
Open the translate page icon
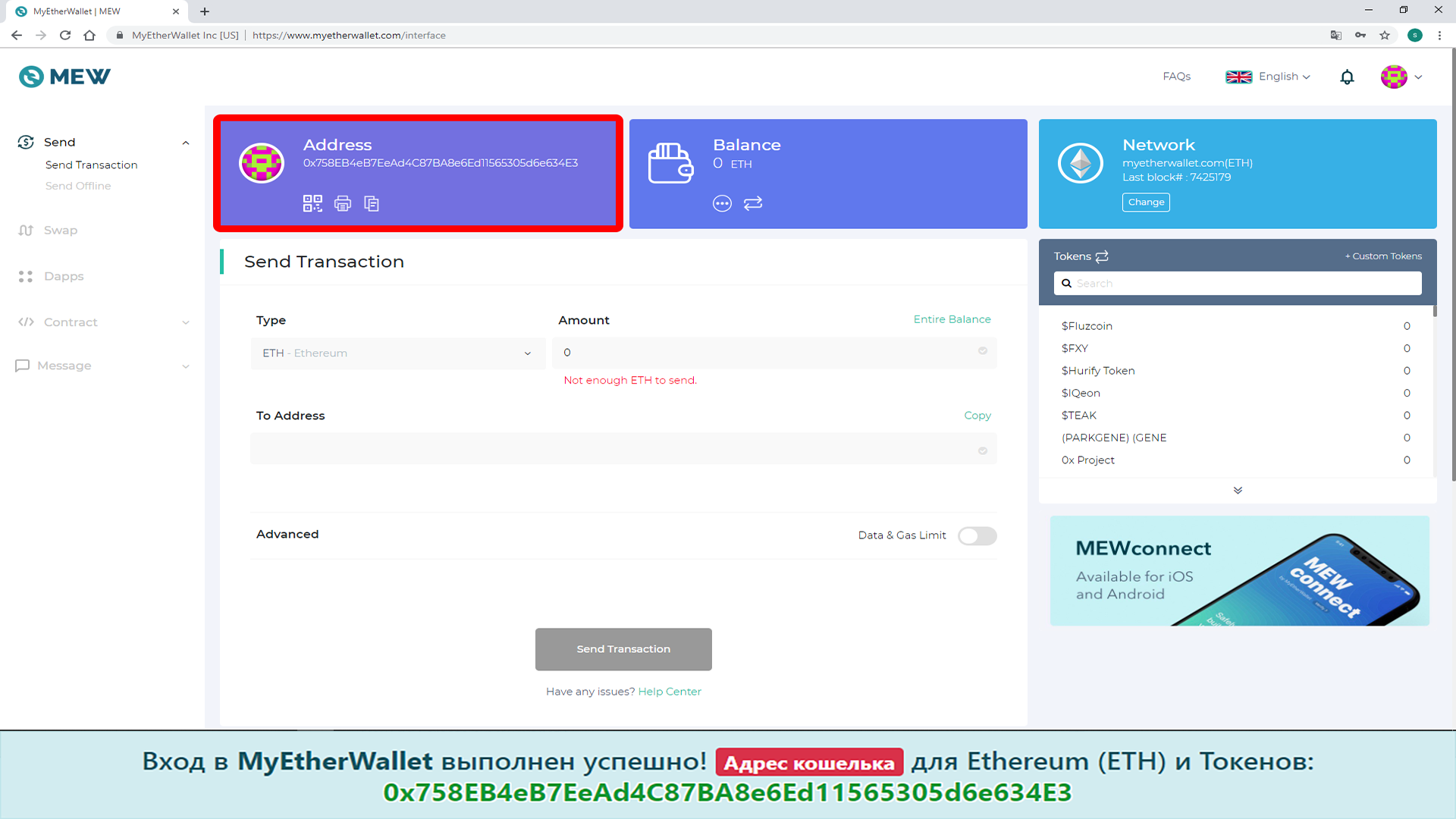tap(1336, 35)
